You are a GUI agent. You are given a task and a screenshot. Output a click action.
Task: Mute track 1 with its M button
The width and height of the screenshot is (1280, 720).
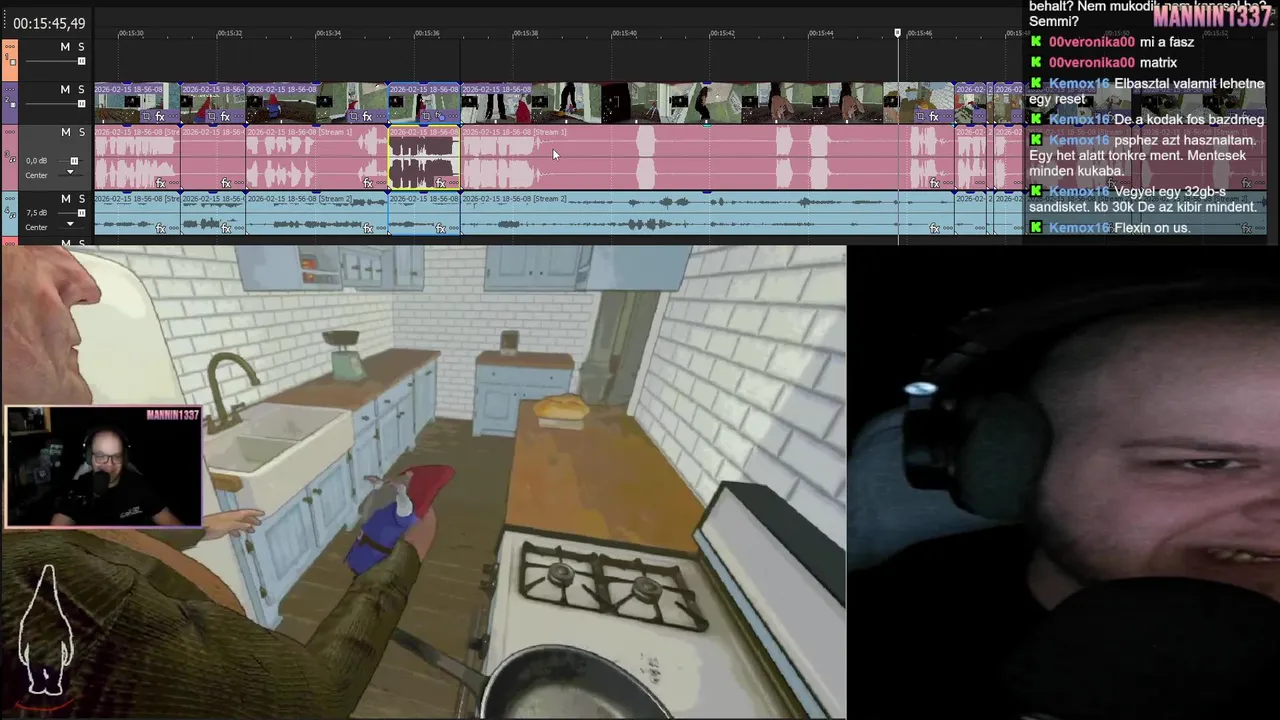pyautogui.click(x=65, y=47)
